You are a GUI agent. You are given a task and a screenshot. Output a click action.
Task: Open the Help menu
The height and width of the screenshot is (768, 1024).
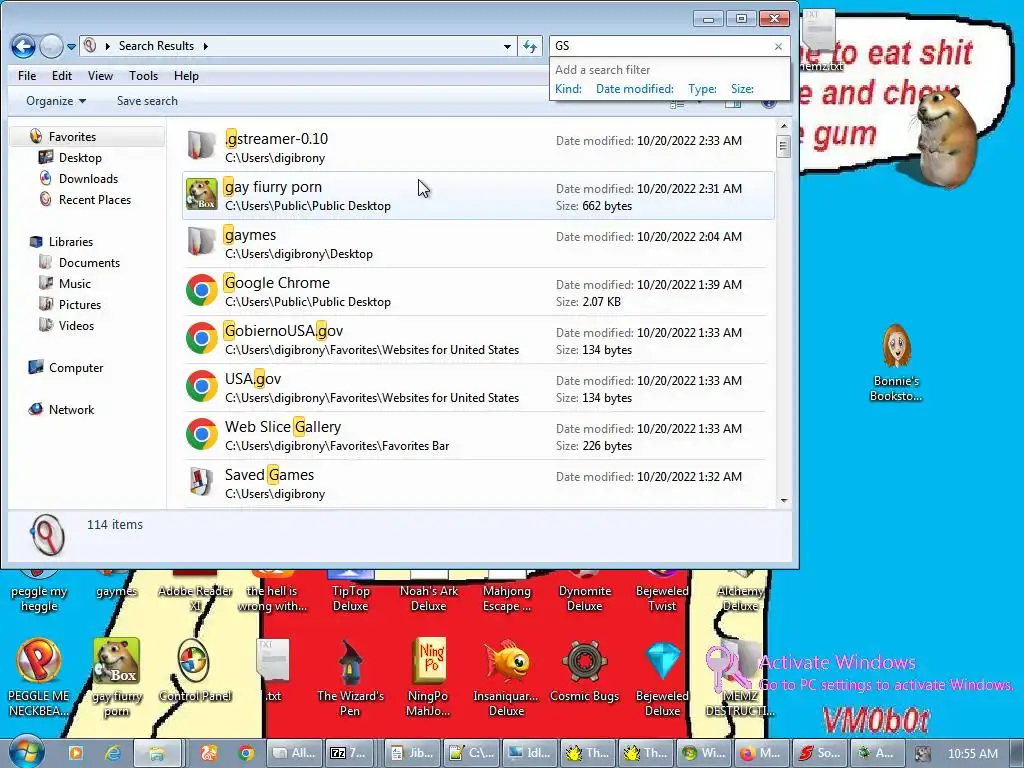pyautogui.click(x=186, y=76)
